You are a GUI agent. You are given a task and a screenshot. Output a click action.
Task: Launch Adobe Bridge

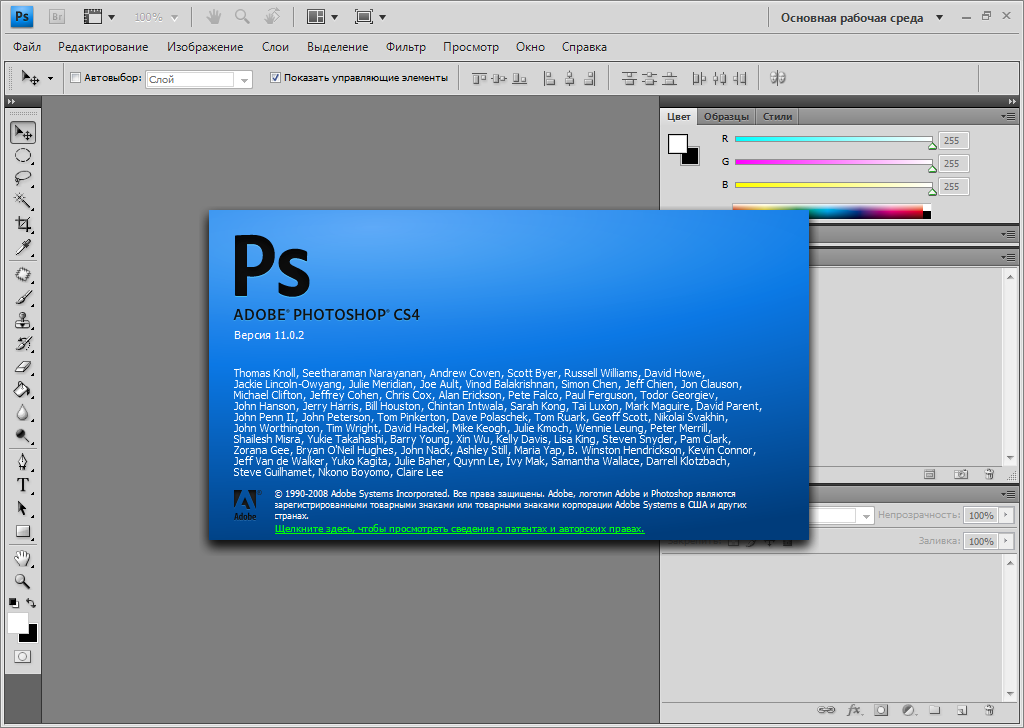tap(57, 18)
